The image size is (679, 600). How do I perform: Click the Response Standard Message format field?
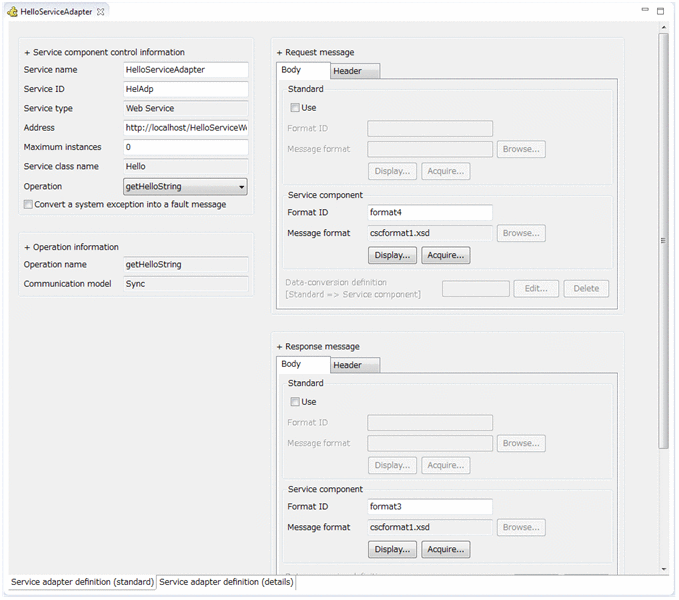(x=430, y=443)
